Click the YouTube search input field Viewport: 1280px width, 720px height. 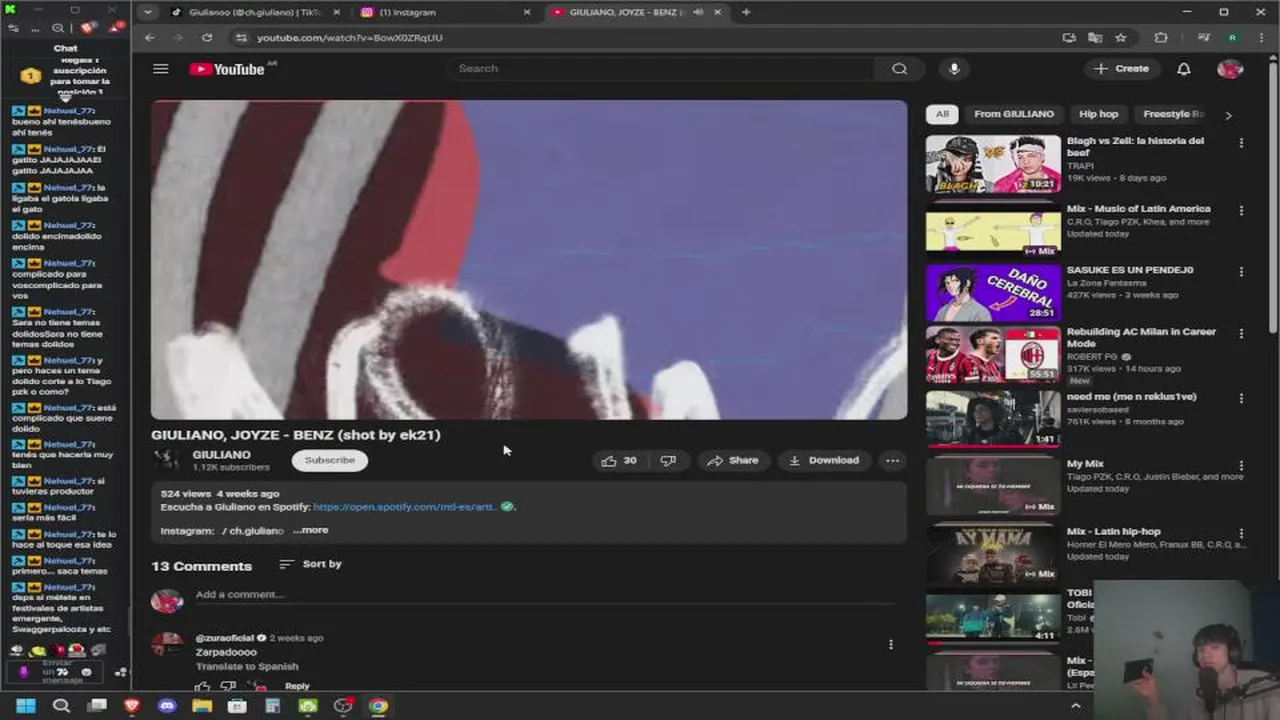[662, 69]
